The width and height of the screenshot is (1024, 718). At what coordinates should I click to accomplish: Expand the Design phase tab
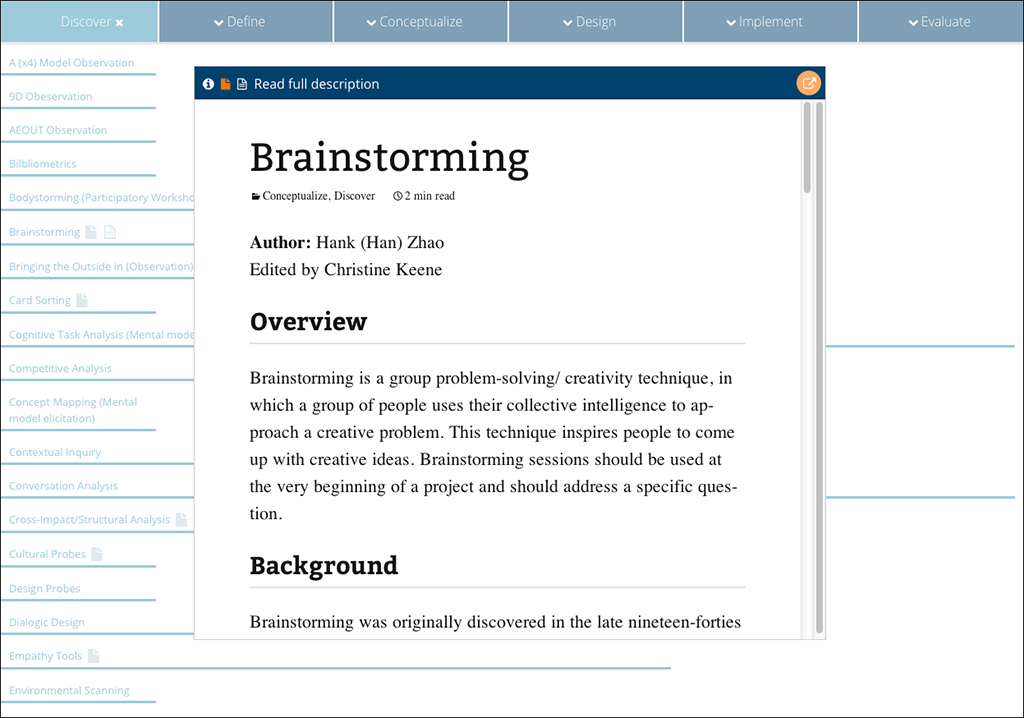point(596,22)
